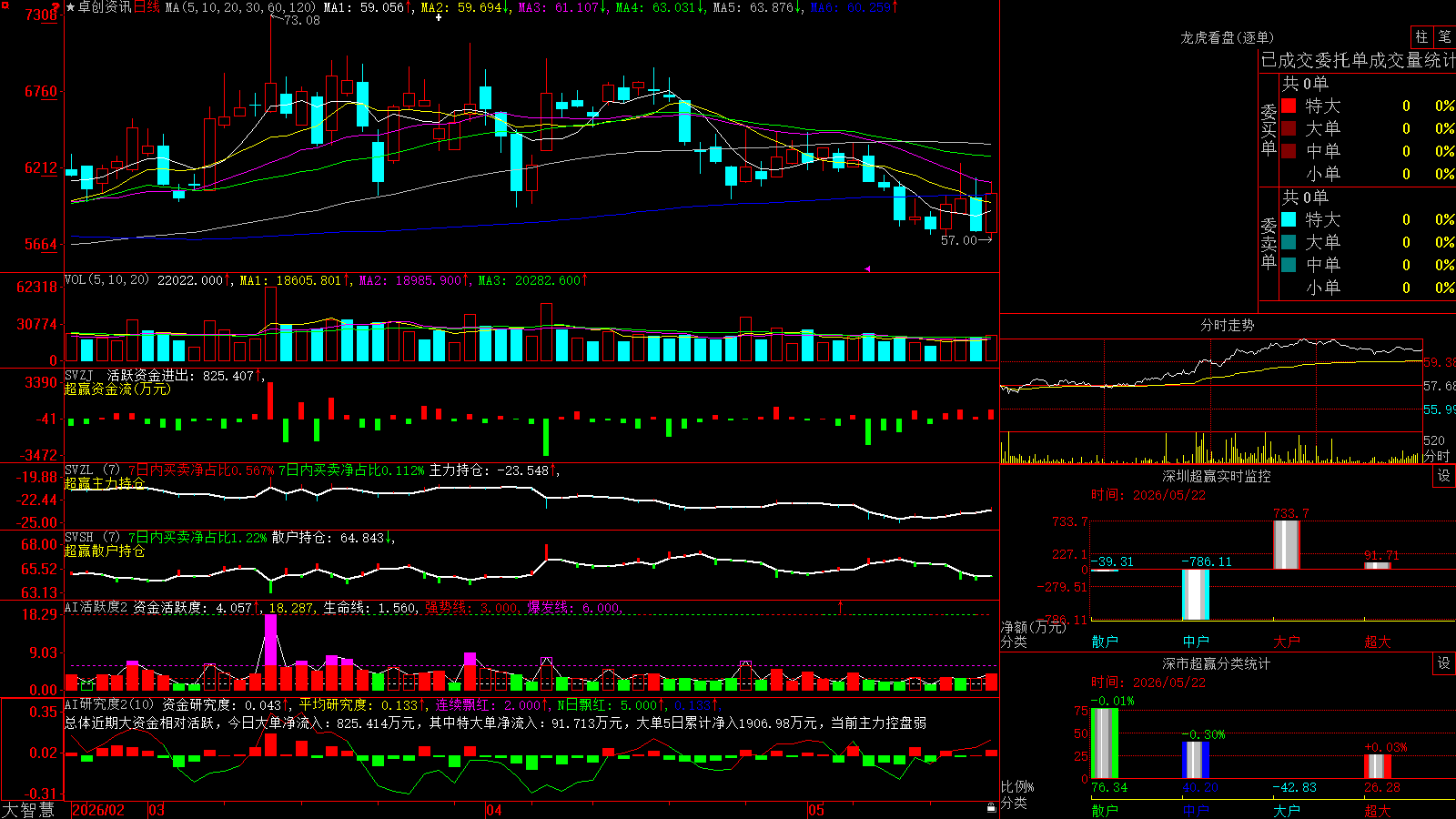This screenshot has width=1456, height=819.
Task: Click the 04 month marker on the time axis
Action: pyautogui.click(x=493, y=809)
